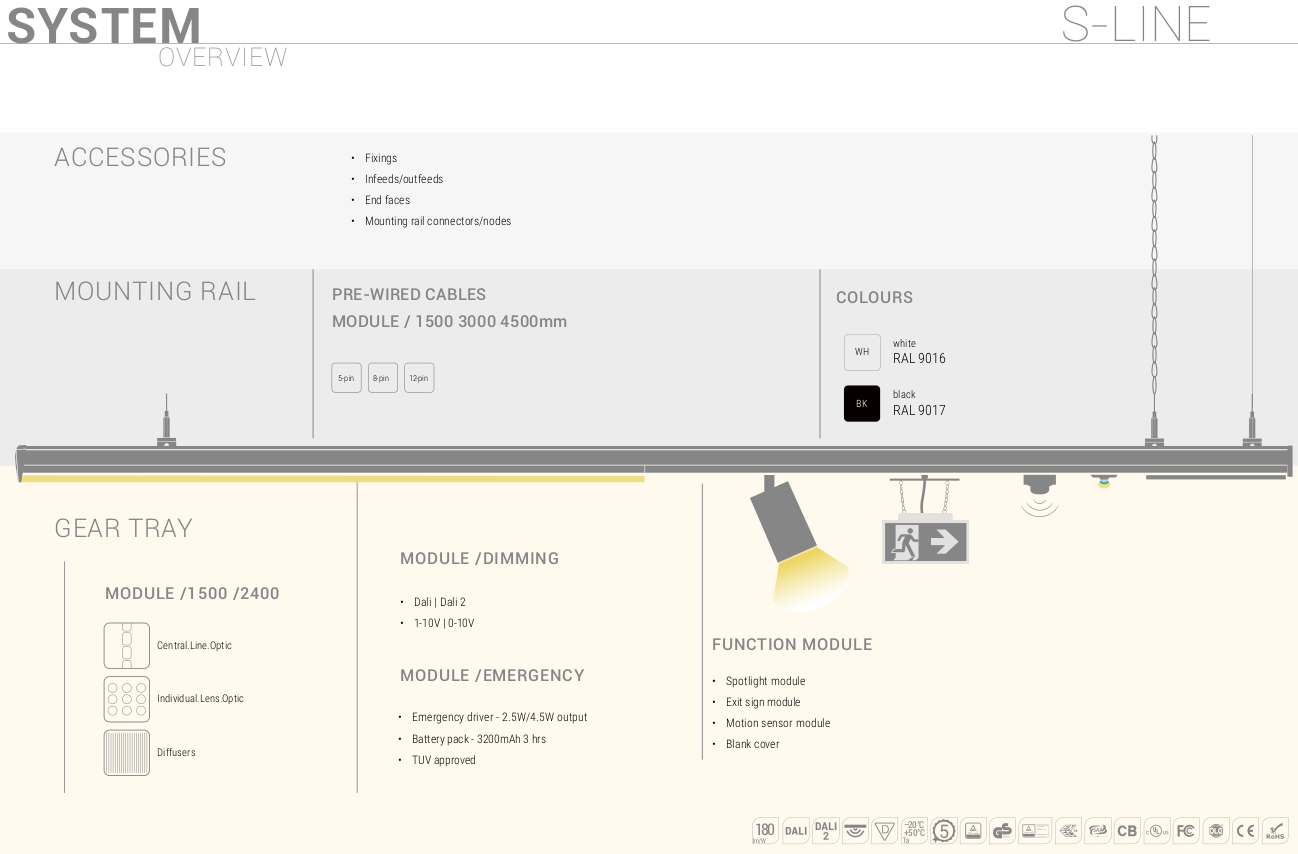
Task: Click MODULE /1500 /2400 heading
Action: pos(192,594)
